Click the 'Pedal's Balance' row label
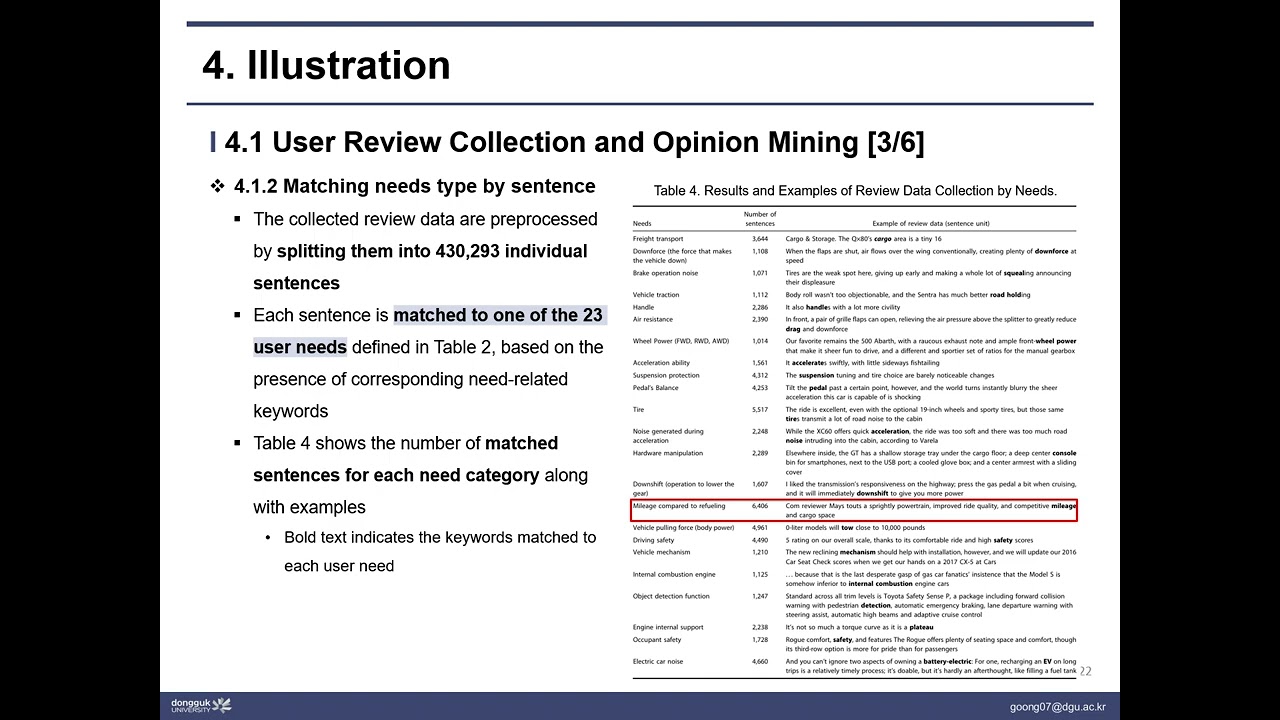 (x=655, y=388)
